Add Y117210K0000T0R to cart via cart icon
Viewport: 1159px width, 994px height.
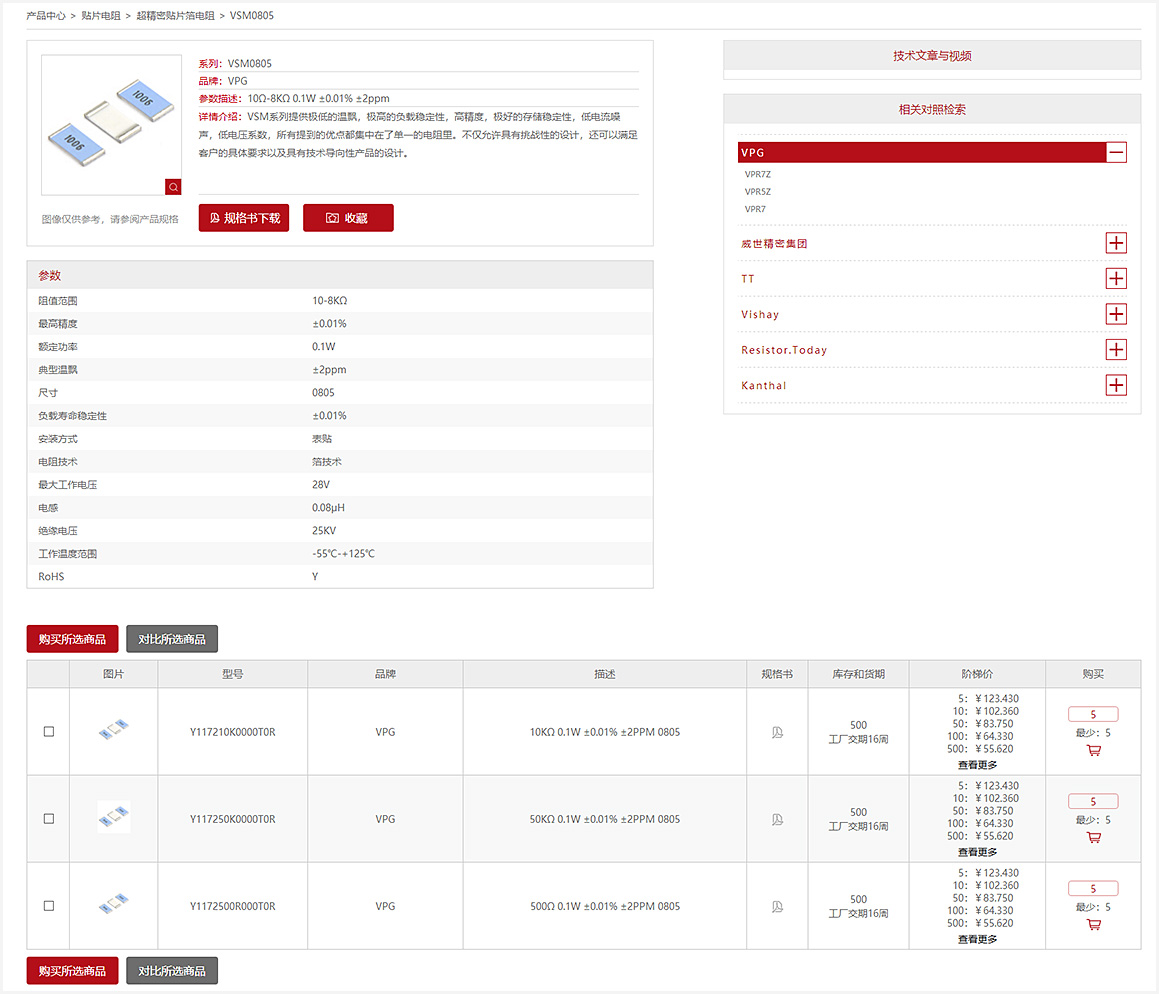[x=1093, y=750]
